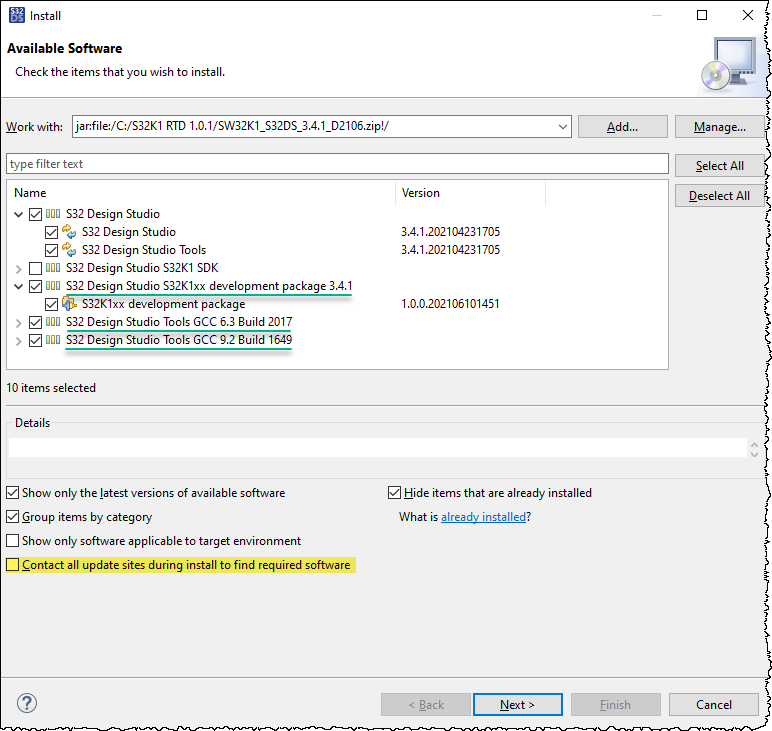Expand the Tools GCC 9.2 Build 1649 category
This screenshot has height=731, width=772.
(x=19, y=341)
